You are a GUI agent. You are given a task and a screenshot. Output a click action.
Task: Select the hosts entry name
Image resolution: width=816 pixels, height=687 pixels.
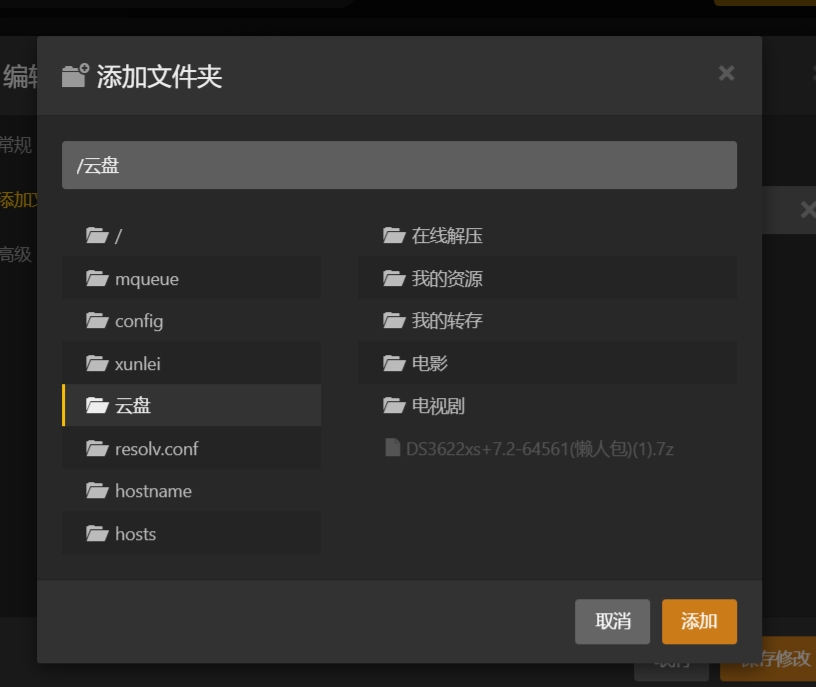(x=135, y=533)
